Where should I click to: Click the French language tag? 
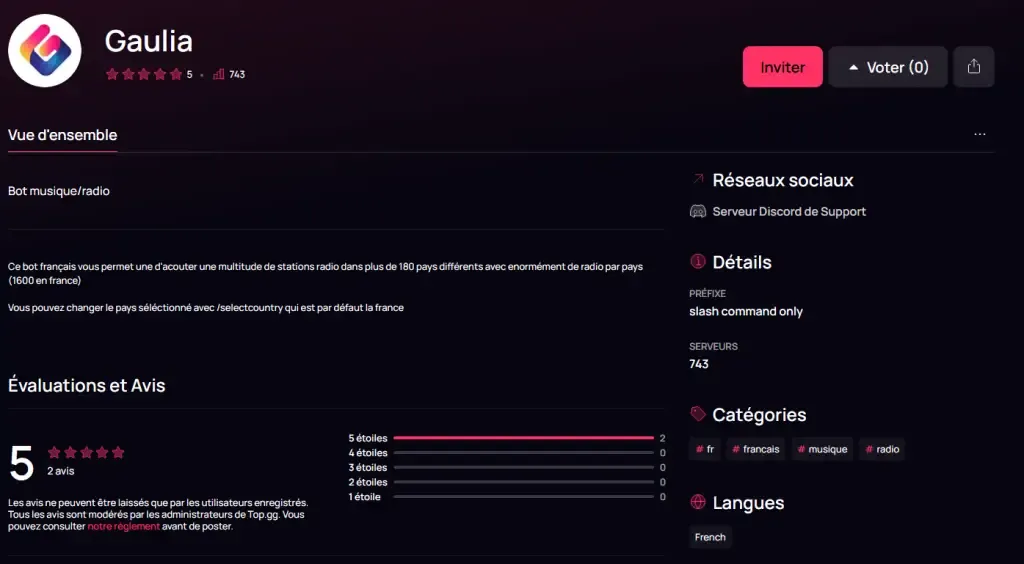[710, 537]
